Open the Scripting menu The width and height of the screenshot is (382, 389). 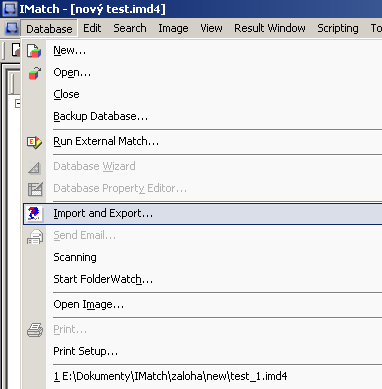[x=338, y=28]
